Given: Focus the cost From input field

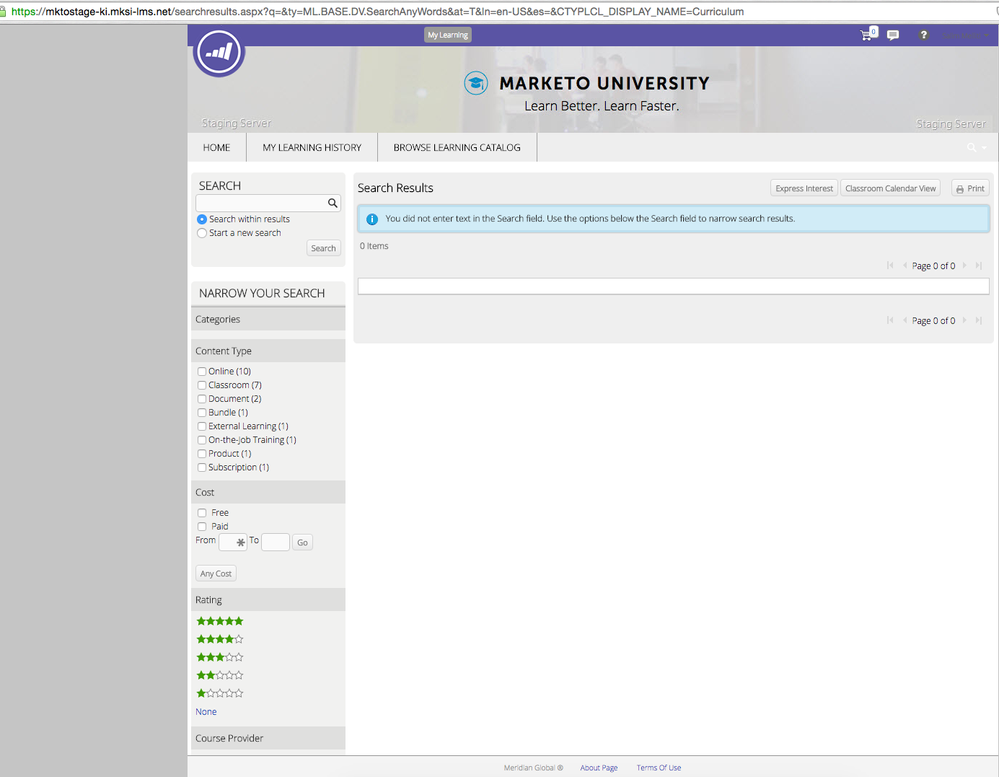Looking at the screenshot, I should [233, 542].
